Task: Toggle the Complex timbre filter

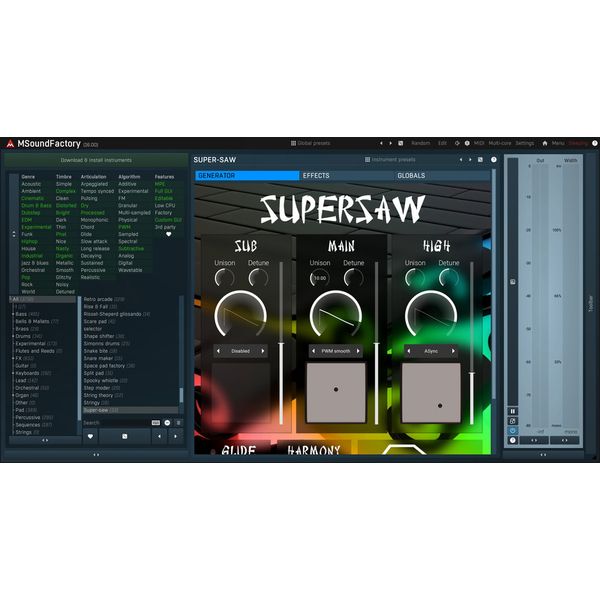Action: coord(65,191)
